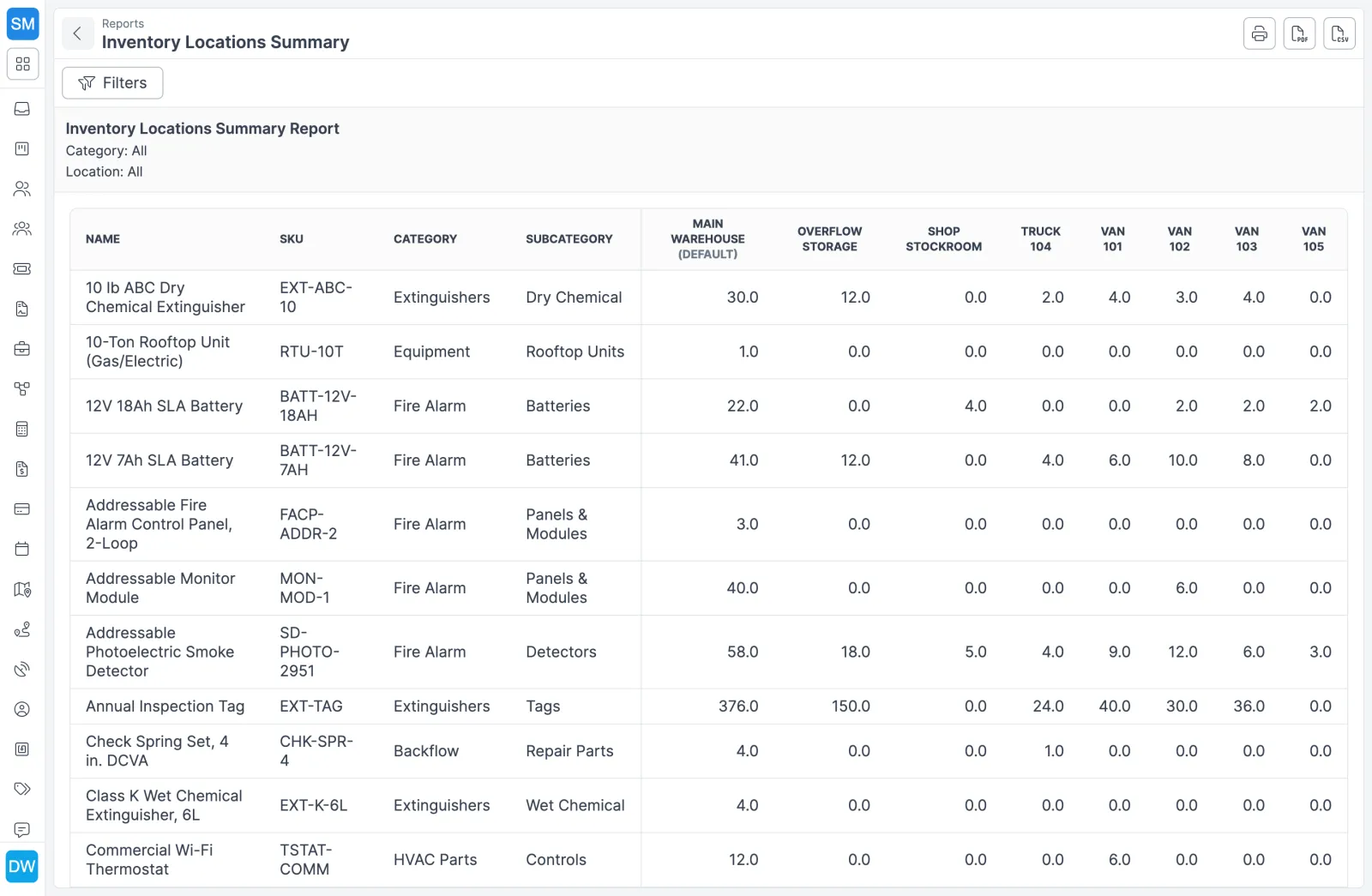Open the calendar icon in sidebar

(22, 549)
